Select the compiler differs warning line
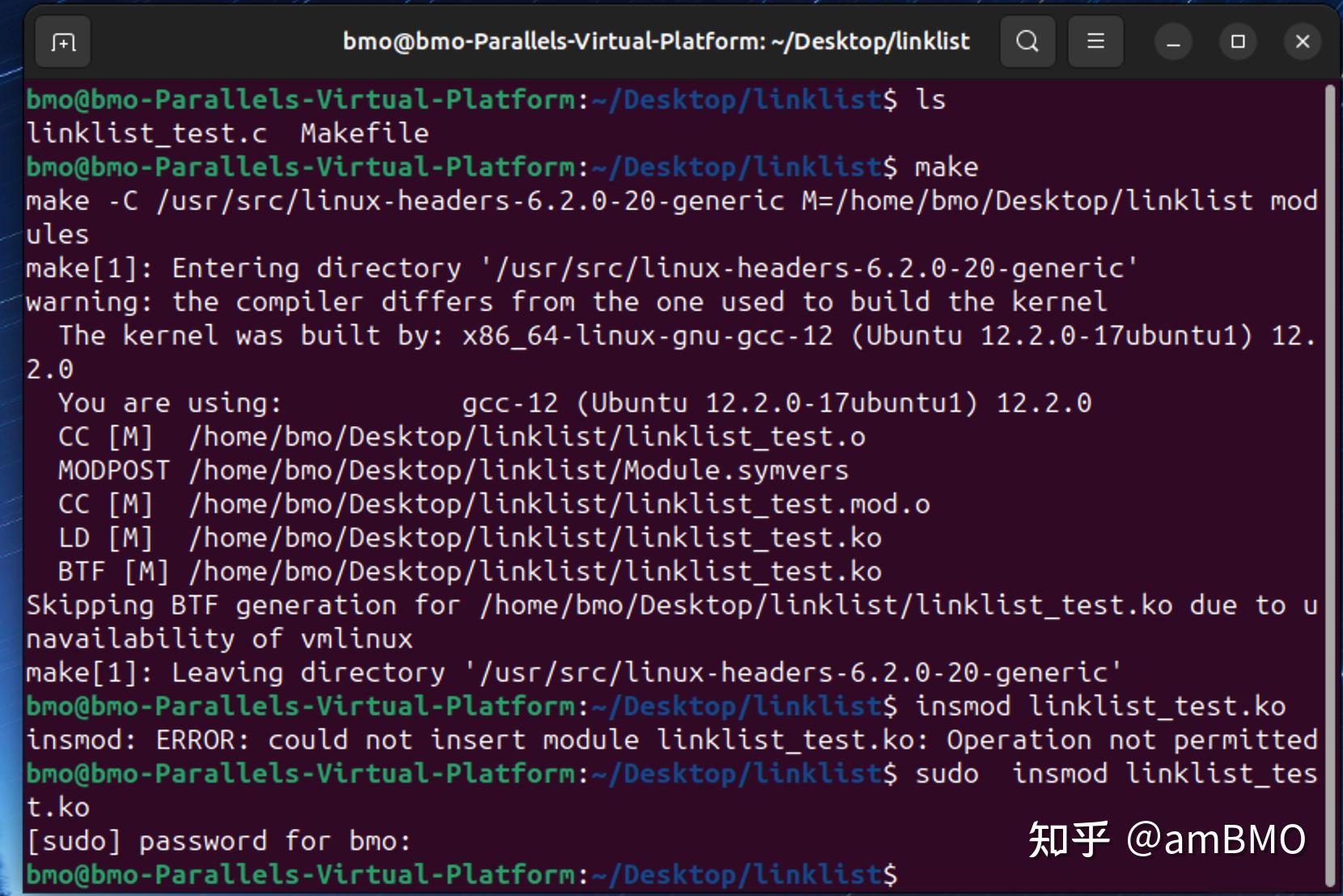1343x896 pixels. [x=566, y=301]
